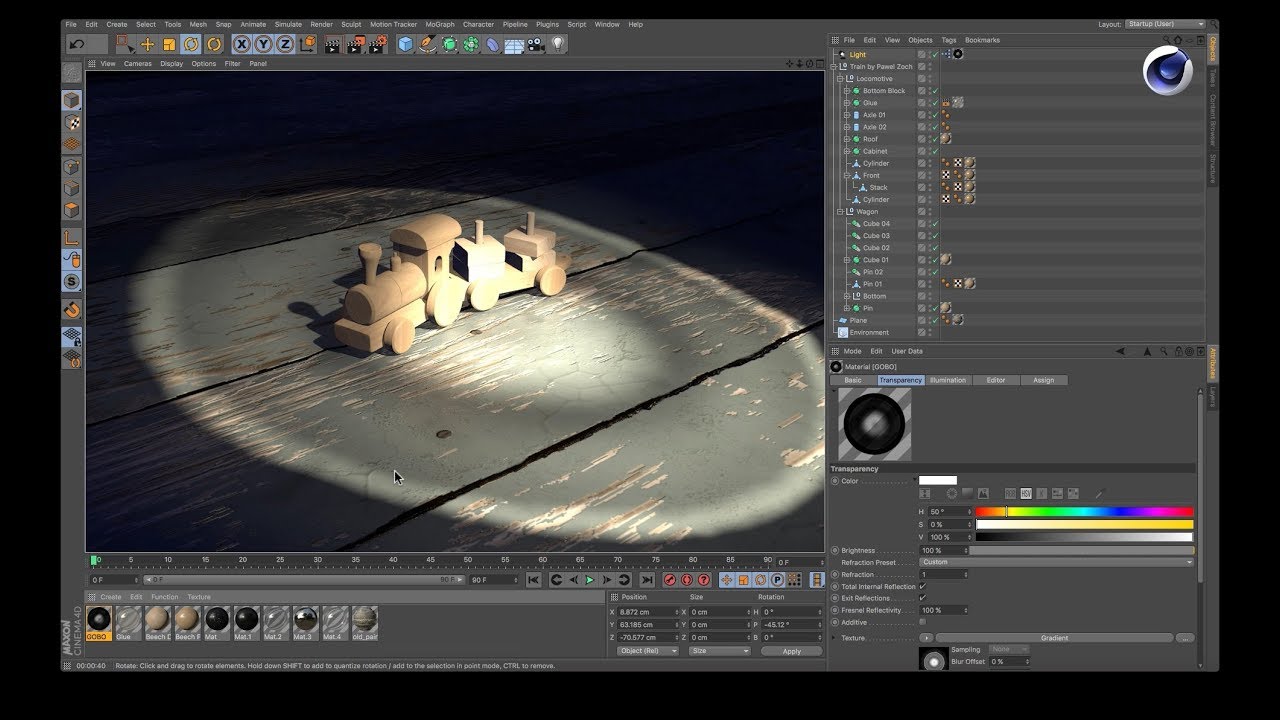Open the Simulate menu
Image resolution: width=1280 pixels, height=720 pixels.
click(288, 24)
